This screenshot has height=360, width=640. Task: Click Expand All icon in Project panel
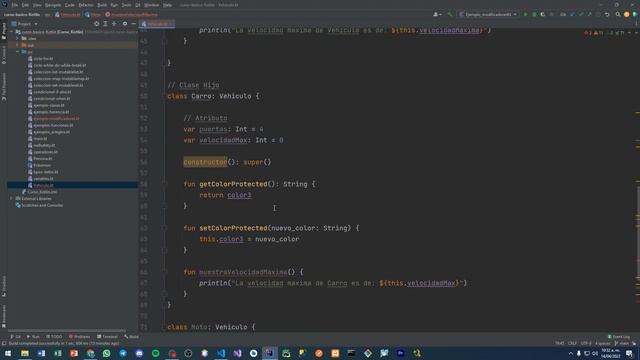tap(105, 24)
